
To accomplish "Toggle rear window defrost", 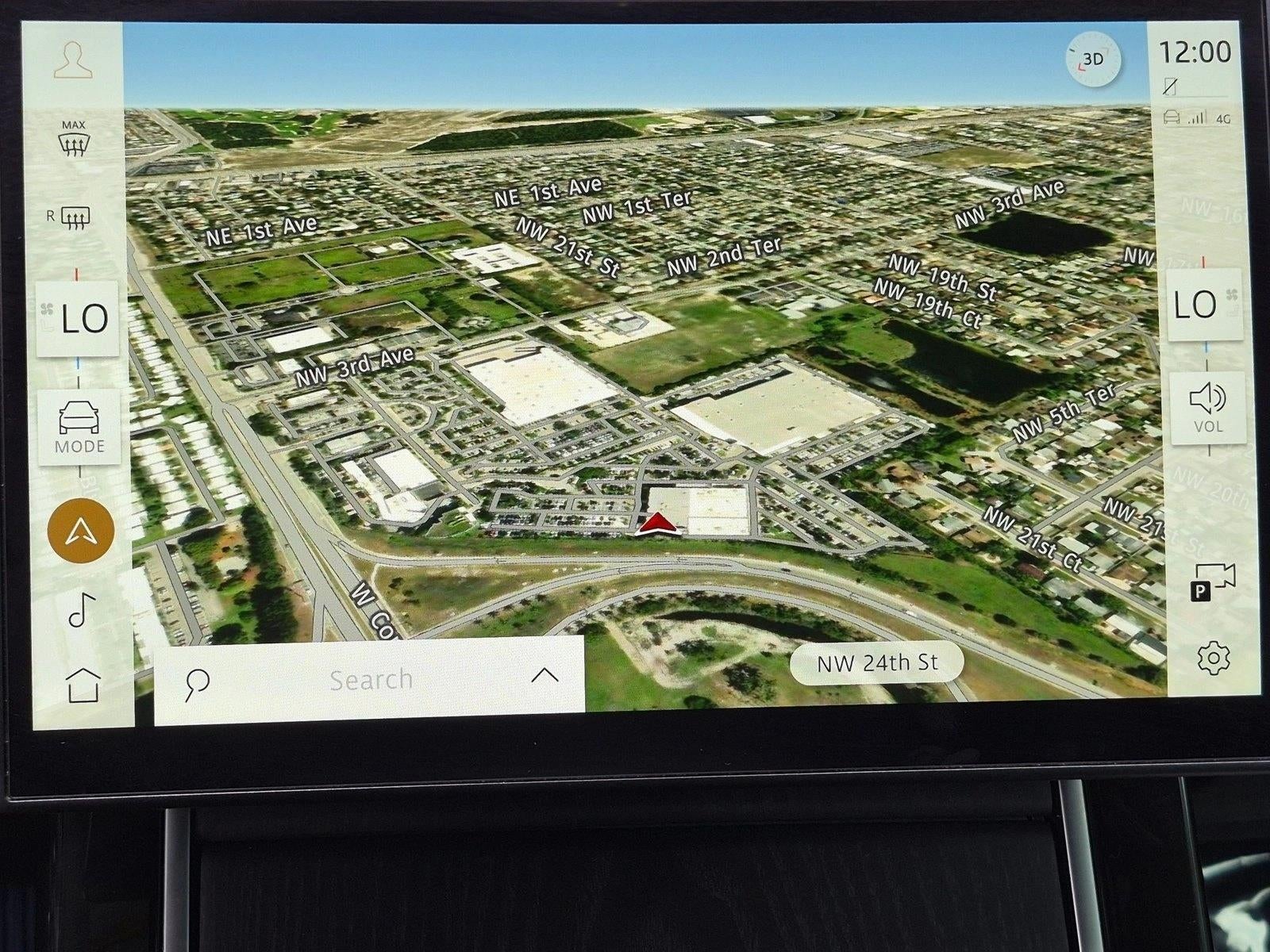I will click(x=71, y=217).
